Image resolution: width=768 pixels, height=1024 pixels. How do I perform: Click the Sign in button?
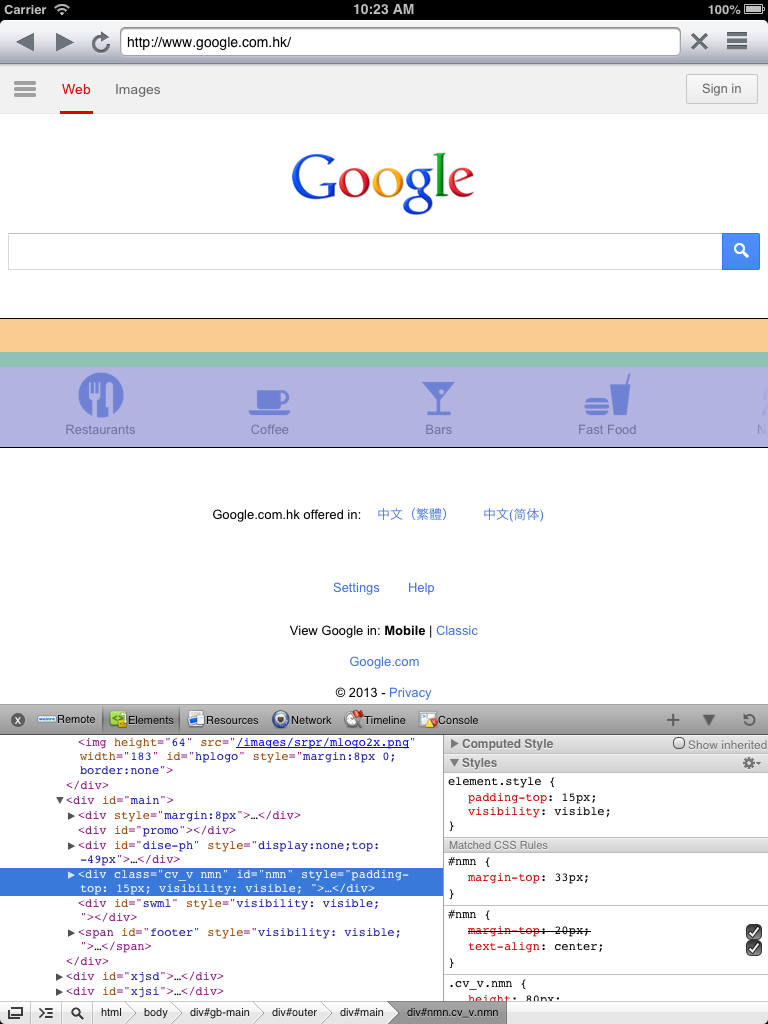(722, 89)
